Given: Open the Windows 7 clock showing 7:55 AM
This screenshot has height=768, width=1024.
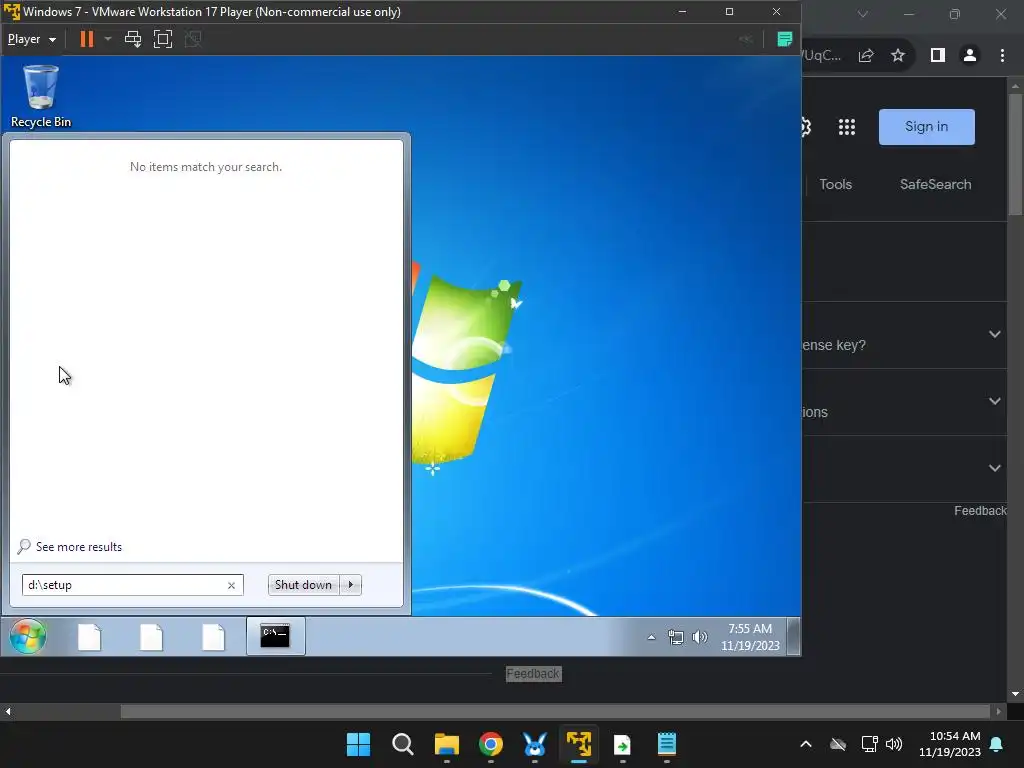Looking at the screenshot, I should point(750,637).
